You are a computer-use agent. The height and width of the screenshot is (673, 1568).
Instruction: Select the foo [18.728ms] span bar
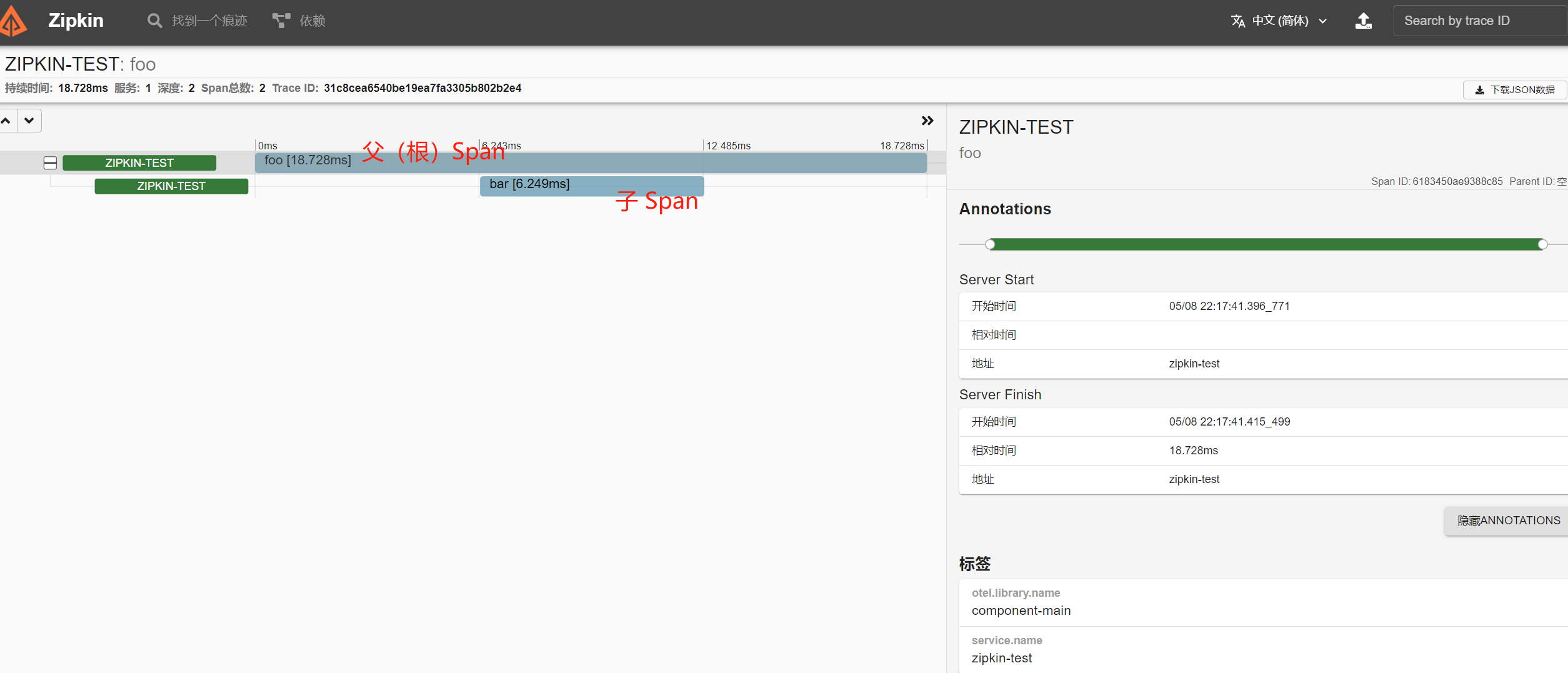(591, 162)
